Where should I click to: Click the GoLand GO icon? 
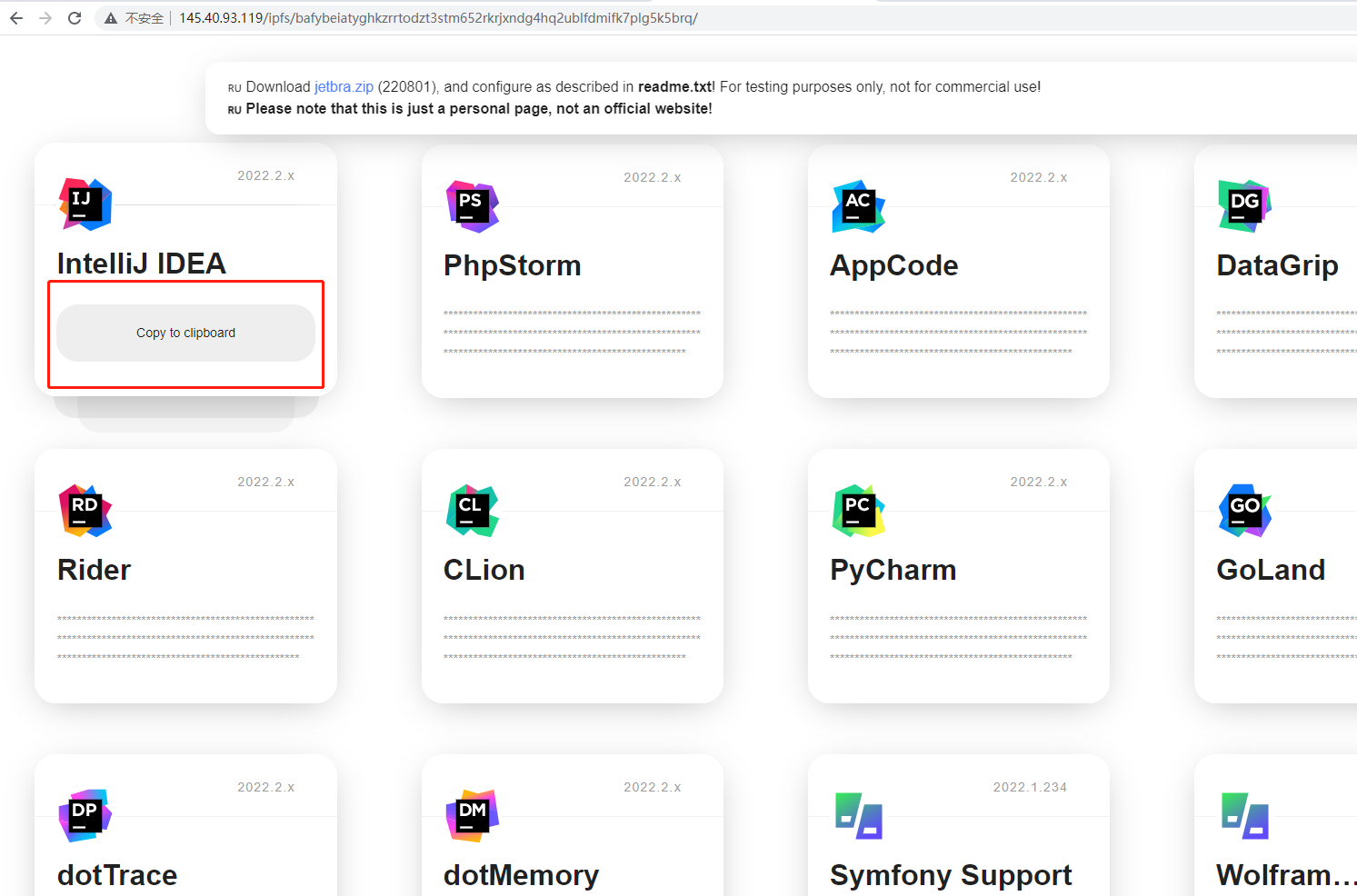click(x=1245, y=511)
